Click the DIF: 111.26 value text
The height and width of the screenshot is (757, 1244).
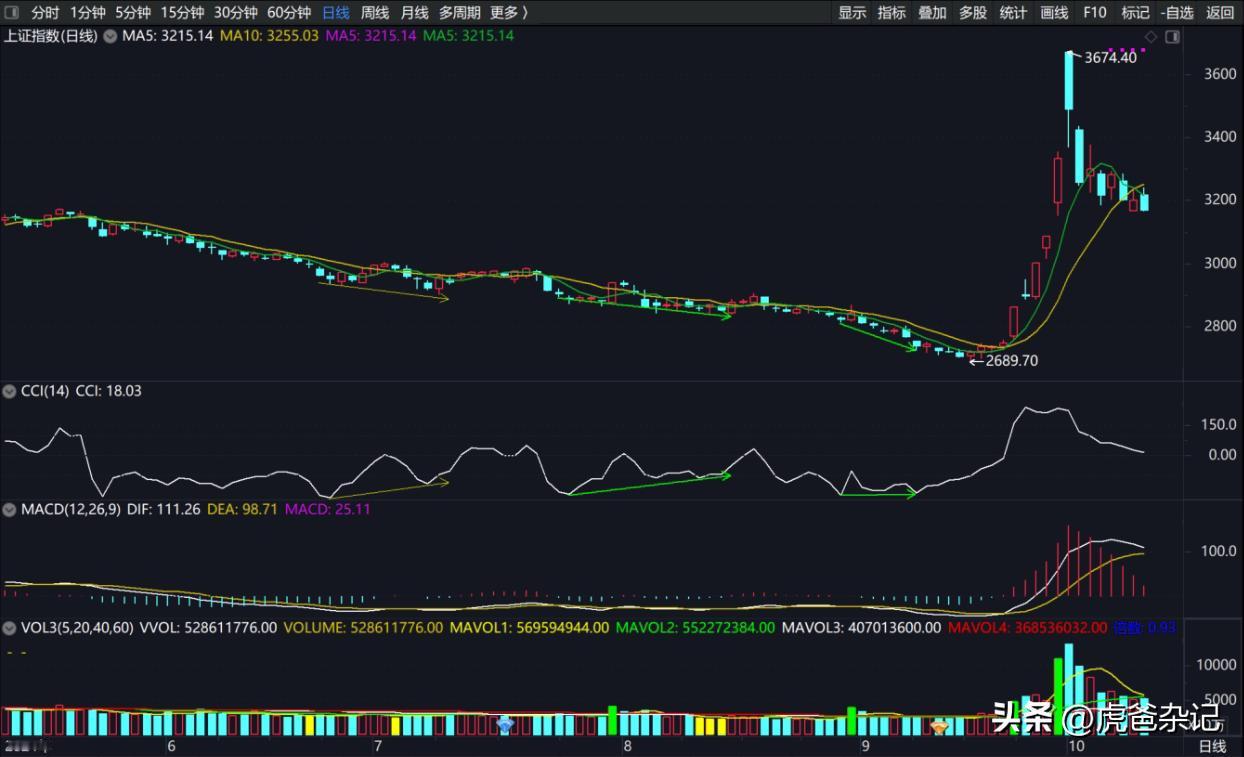tap(162, 509)
